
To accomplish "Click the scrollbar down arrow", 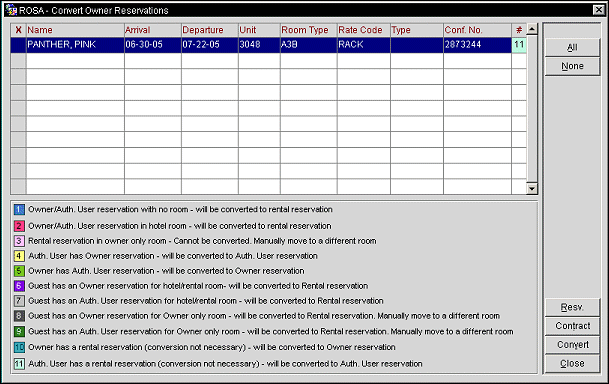I will point(532,188).
